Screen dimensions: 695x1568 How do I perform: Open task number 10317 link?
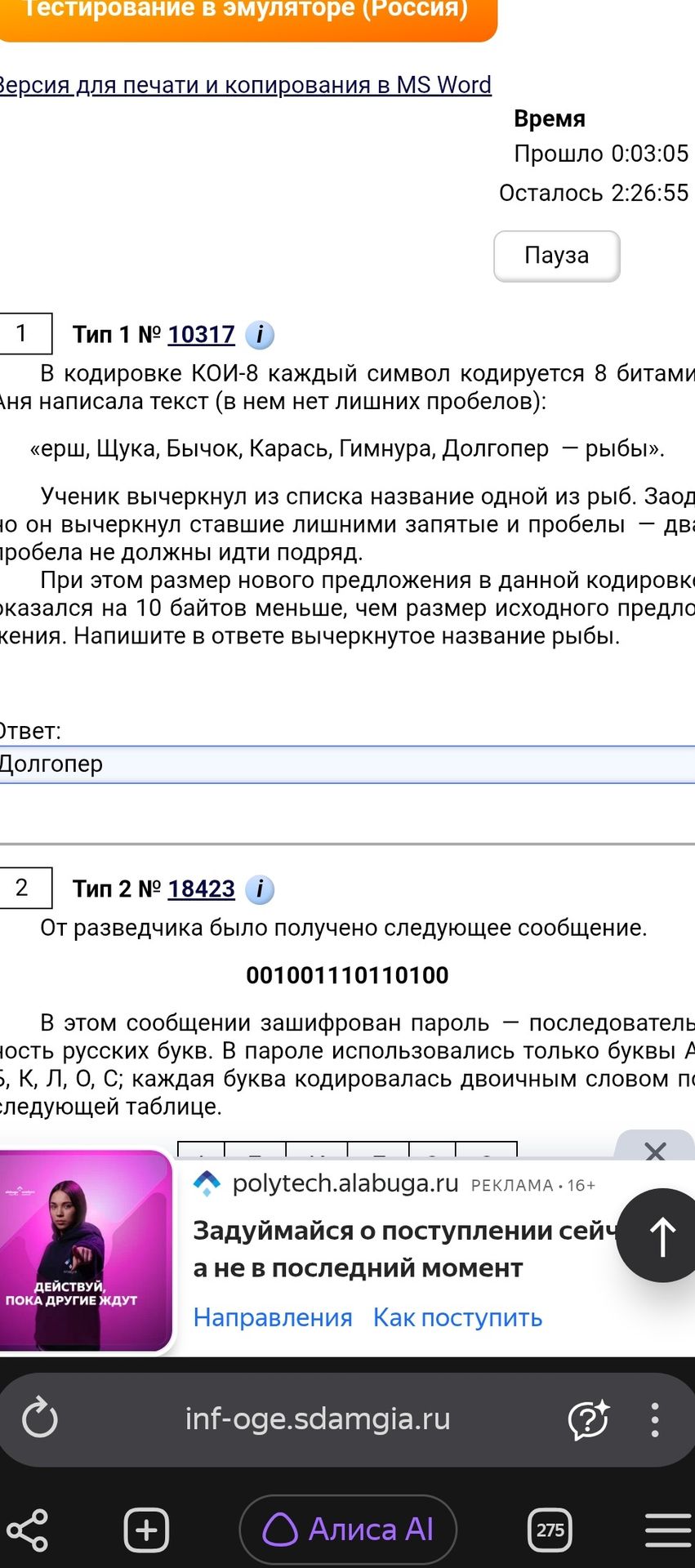[202, 335]
